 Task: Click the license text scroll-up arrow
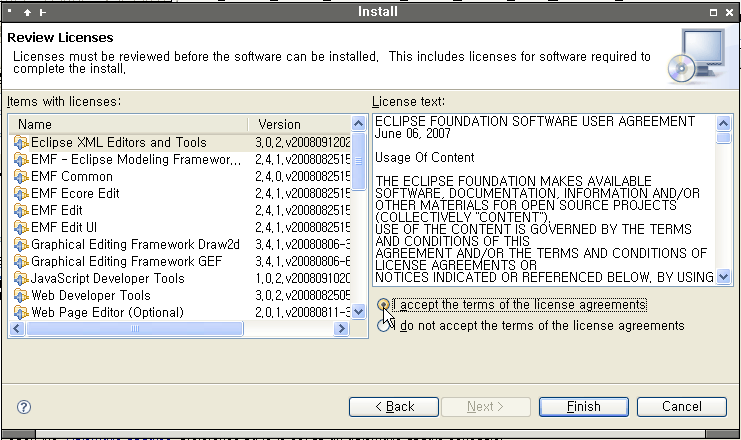pos(724,124)
